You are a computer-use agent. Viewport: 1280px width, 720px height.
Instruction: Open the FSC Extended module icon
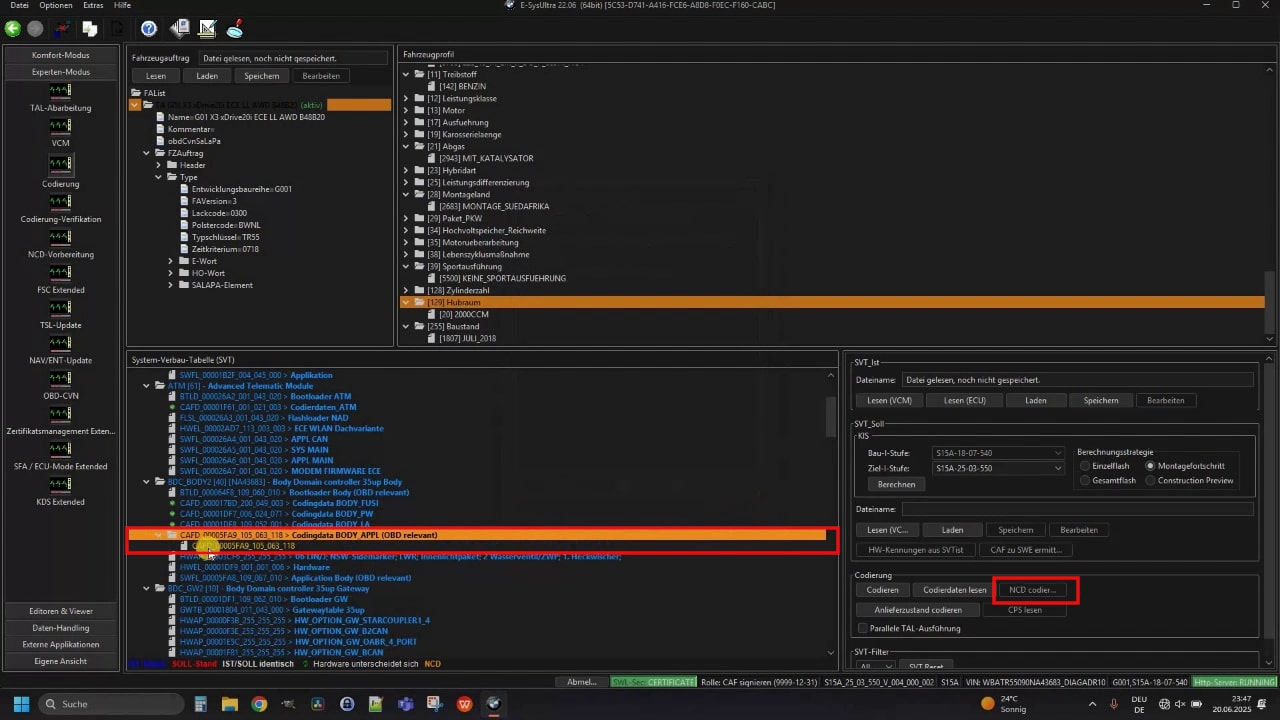pyautogui.click(x=60, y=273)
